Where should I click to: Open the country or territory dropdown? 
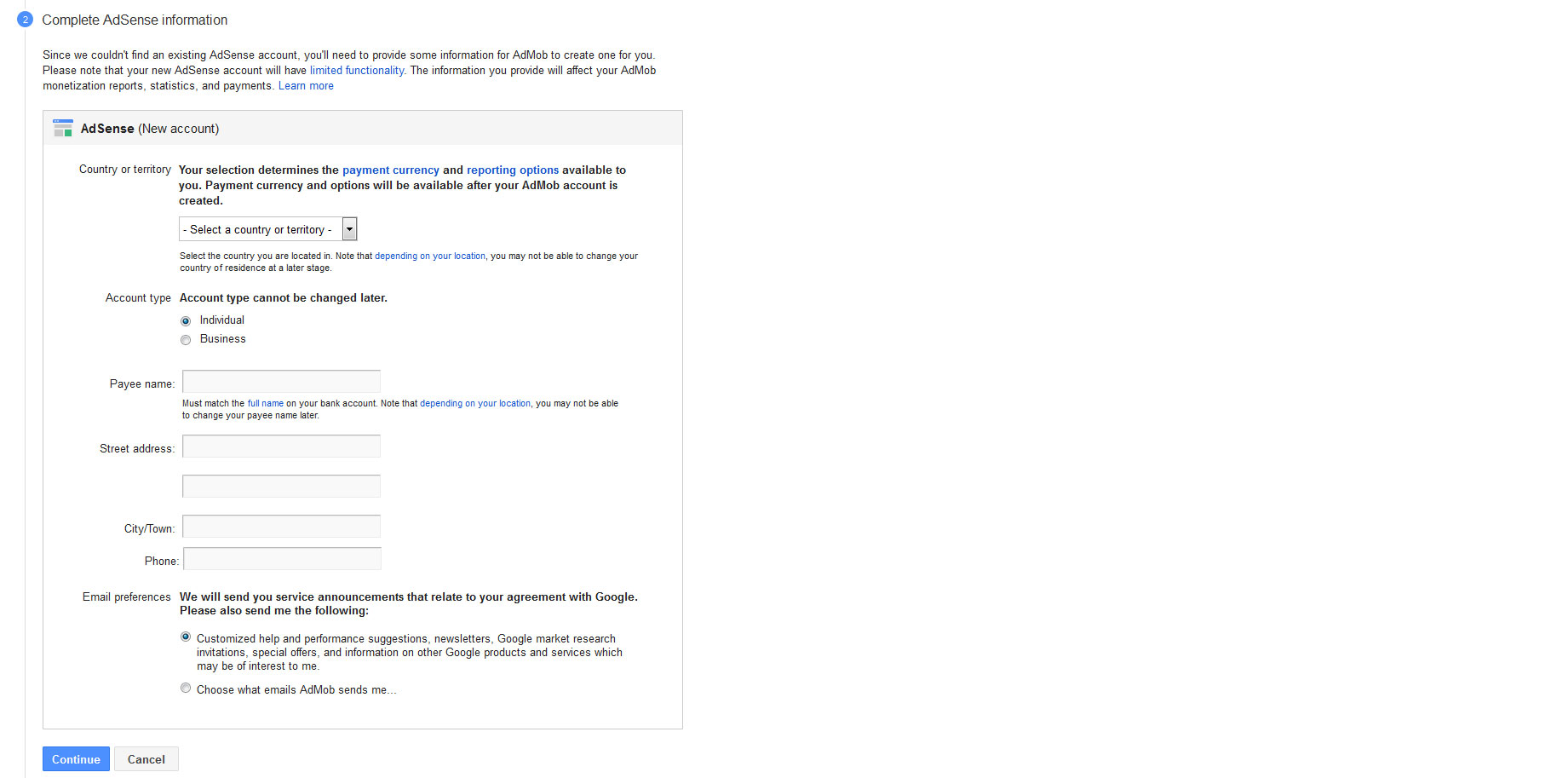[268, 229]
